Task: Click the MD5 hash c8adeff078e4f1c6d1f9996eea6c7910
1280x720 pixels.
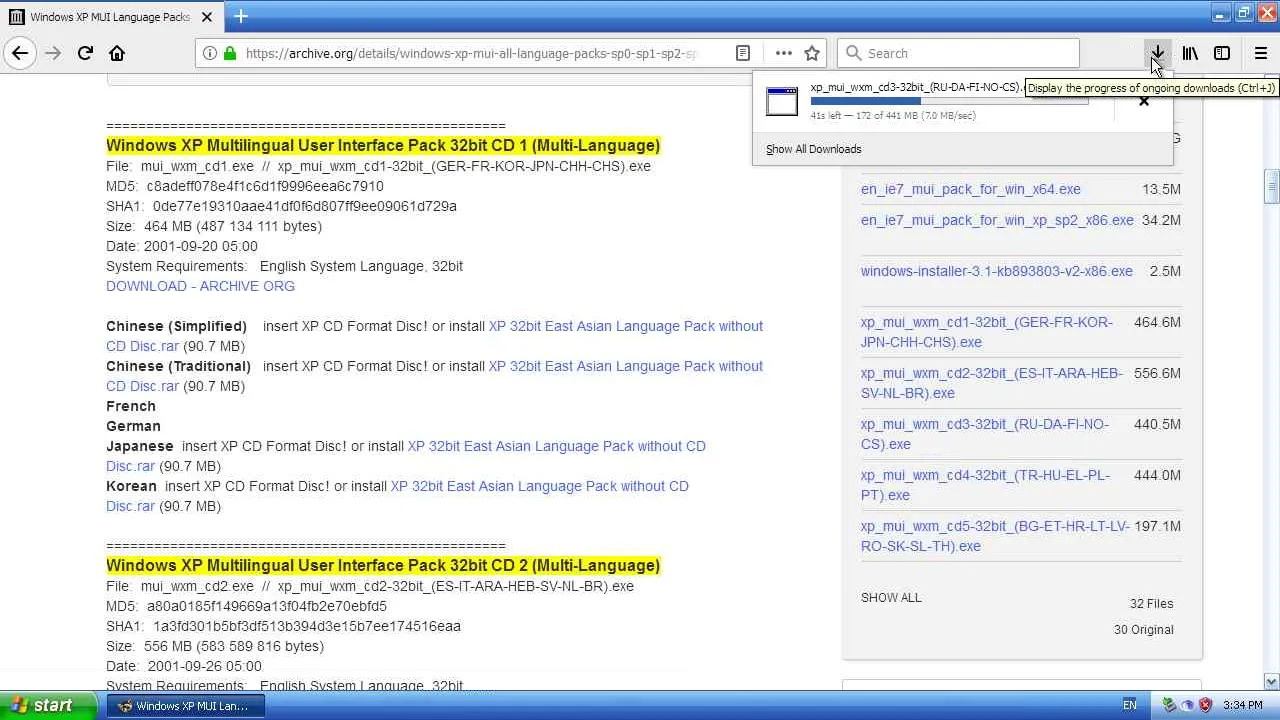Action: pyautogui.click(x=265, y=186)
